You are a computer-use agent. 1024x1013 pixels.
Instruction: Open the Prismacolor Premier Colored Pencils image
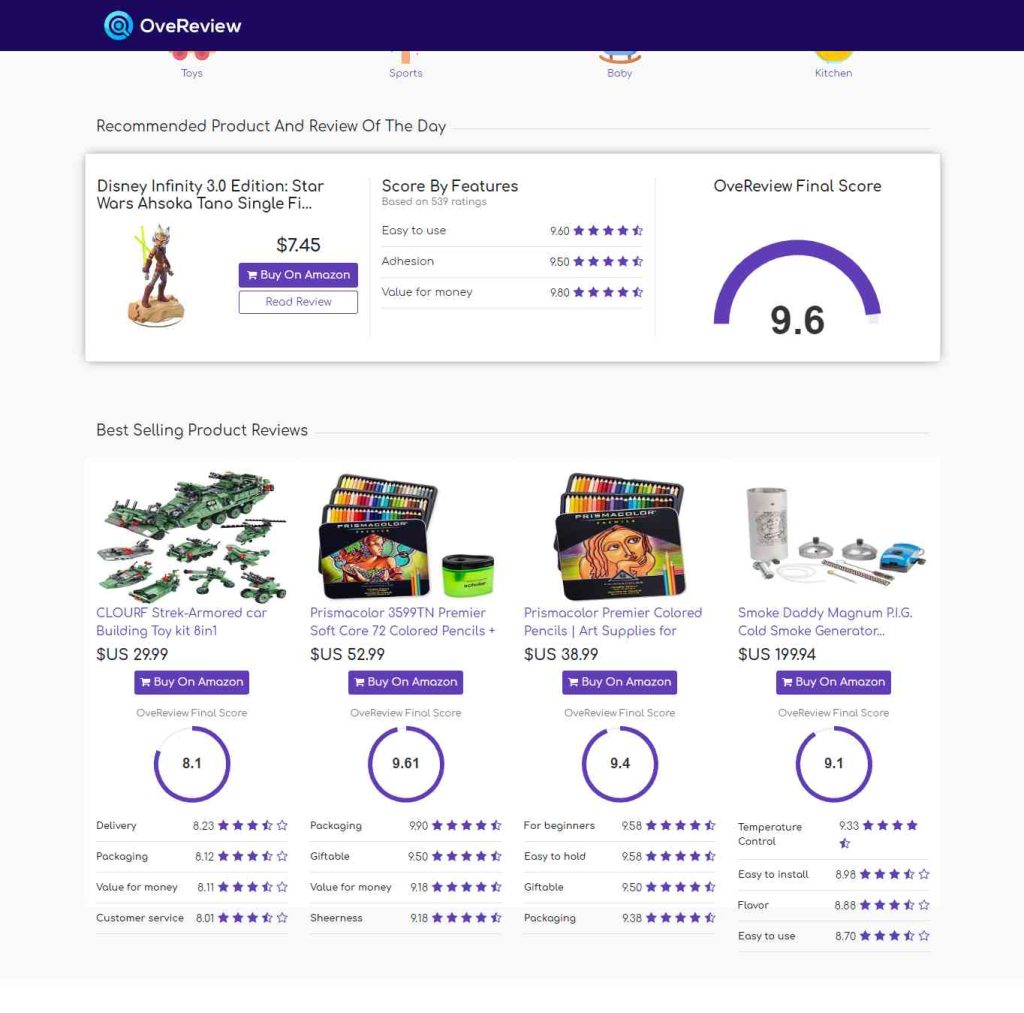click(619, 536)
